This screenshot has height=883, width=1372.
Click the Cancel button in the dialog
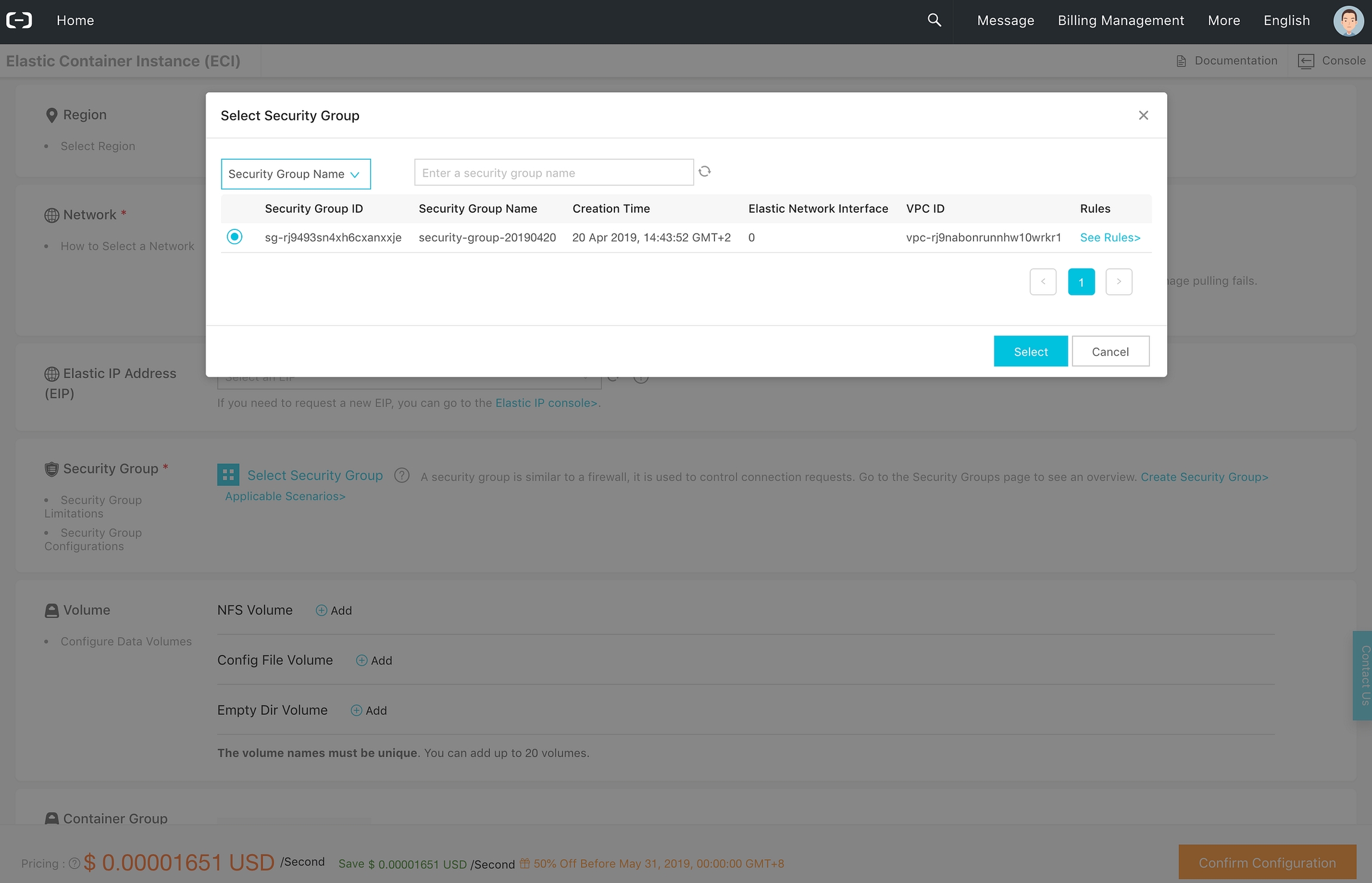click(x=1111, y=352)
